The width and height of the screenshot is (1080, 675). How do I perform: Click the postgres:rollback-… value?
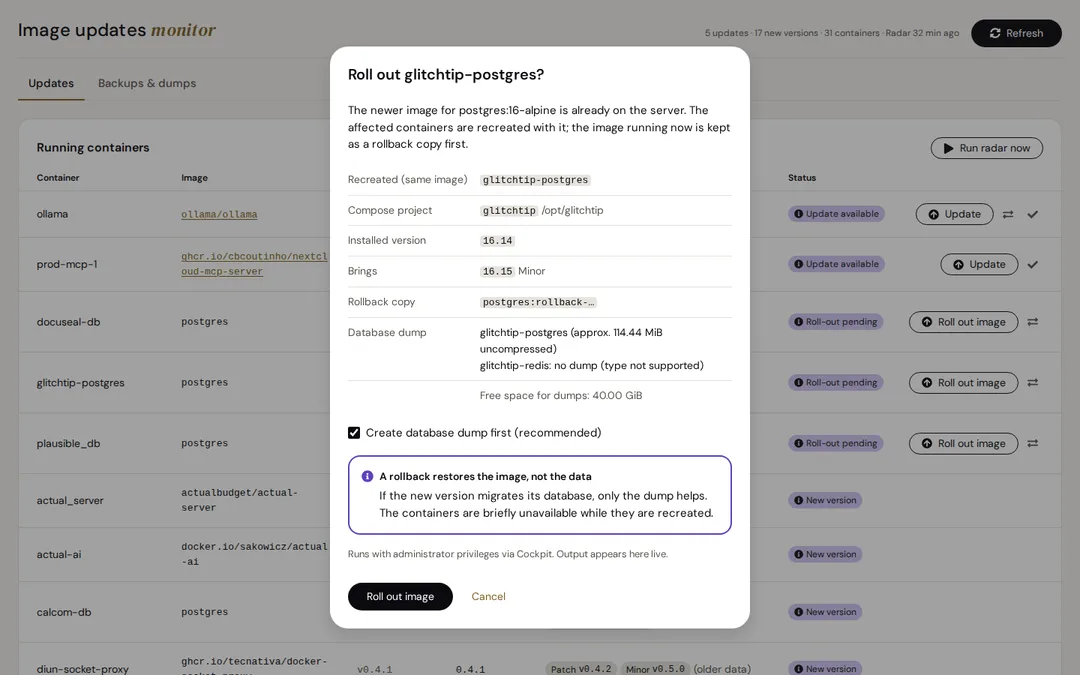click(538, 302)
